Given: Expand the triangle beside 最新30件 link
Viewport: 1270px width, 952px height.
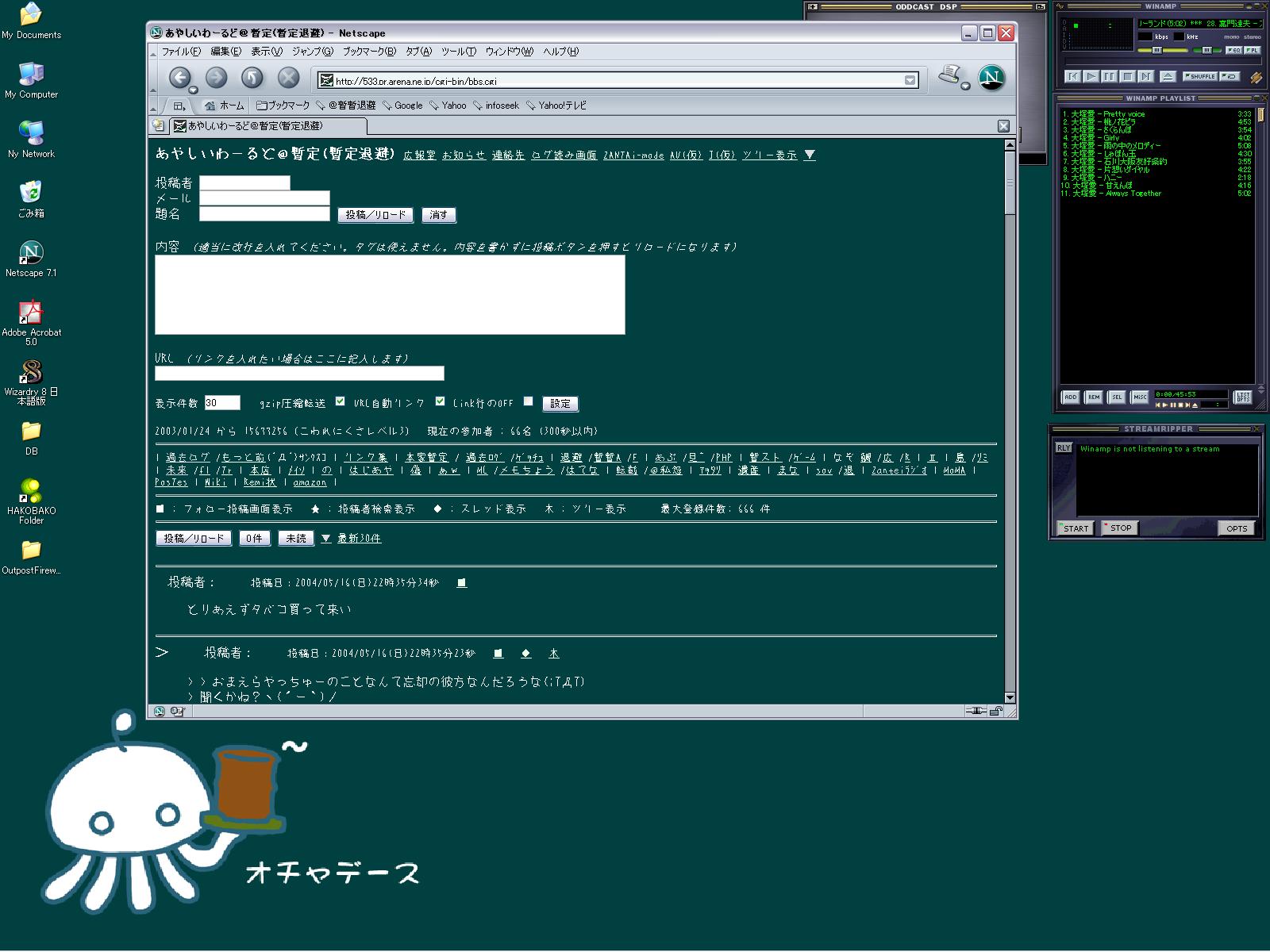Looking at the screenshot, I should coord(325,539).
